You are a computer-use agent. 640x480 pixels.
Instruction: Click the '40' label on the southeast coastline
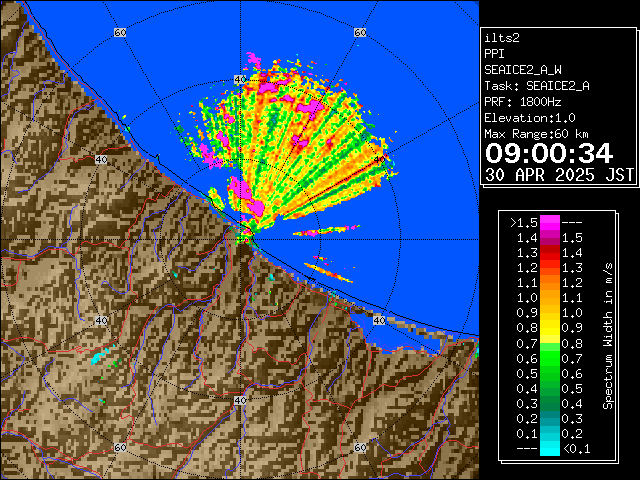(379, 320)
